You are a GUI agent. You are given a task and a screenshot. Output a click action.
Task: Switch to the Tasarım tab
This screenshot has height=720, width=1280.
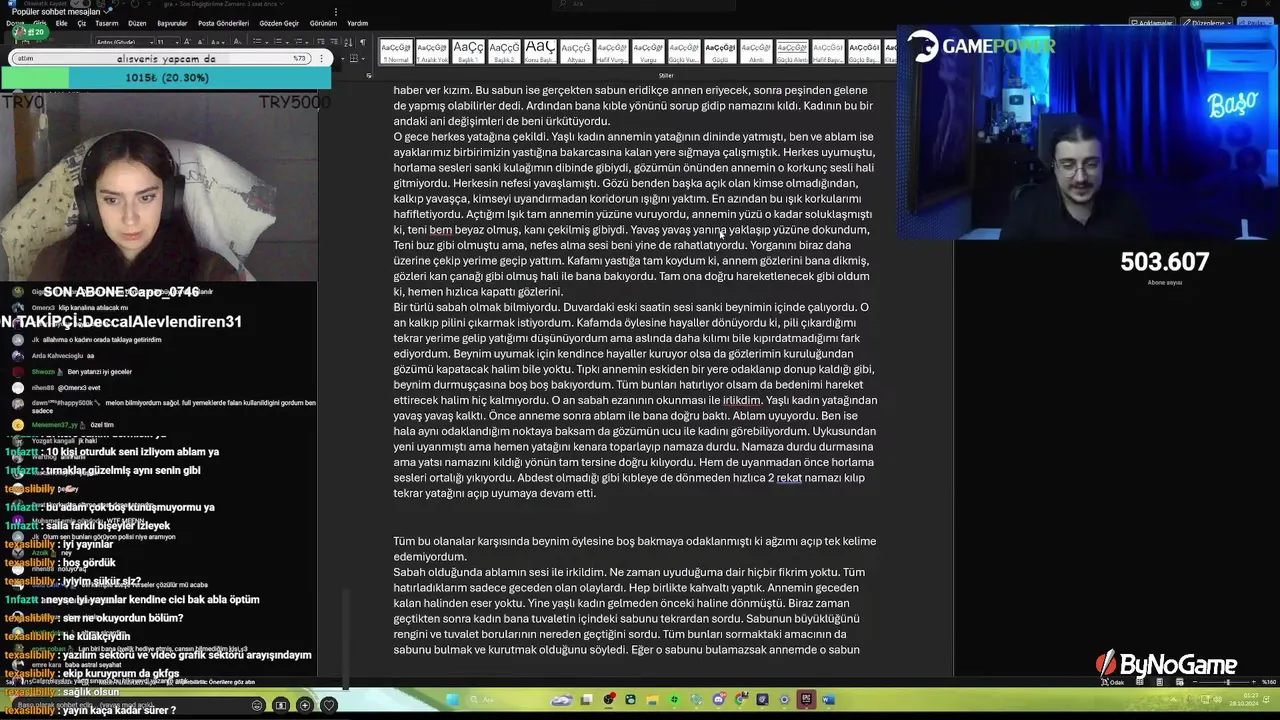click(x=107, y=23)
